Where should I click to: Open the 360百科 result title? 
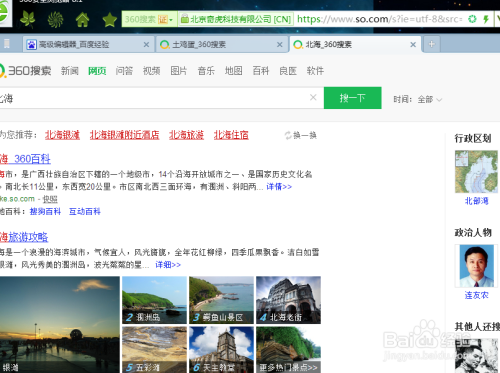tap(25, 159)
